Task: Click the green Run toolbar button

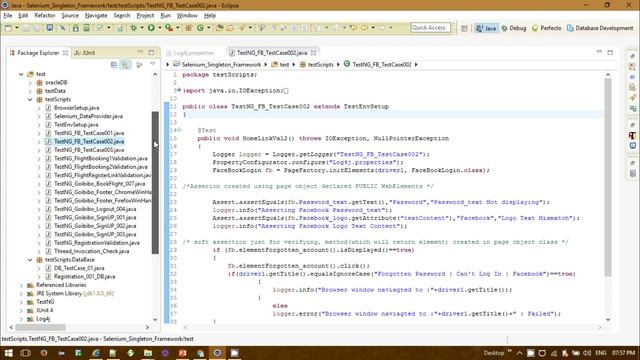Action: (151, 28)
